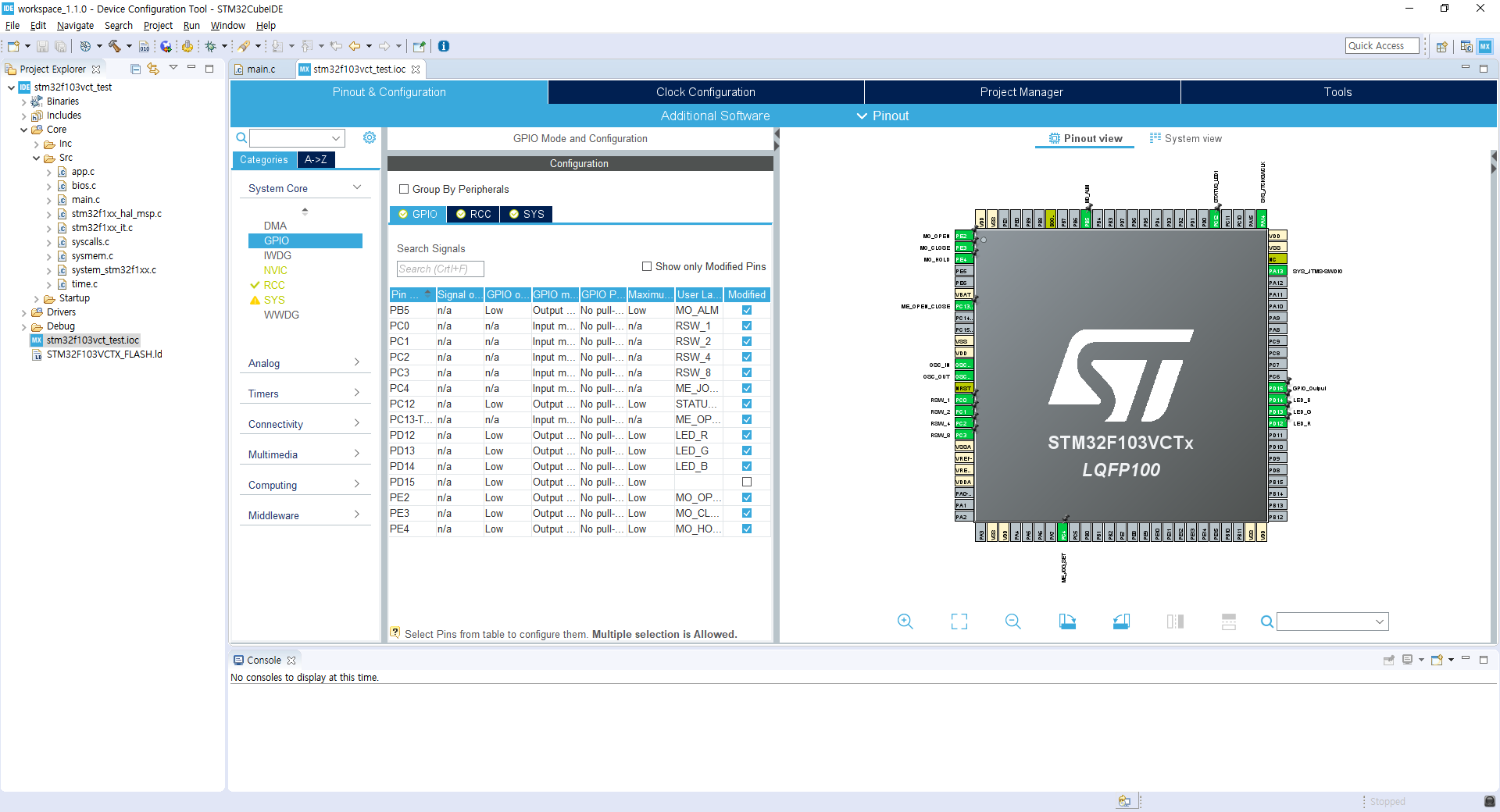The height and width of the screenshot is (812, 1500).
Task: Click the Collapse All icon in Project Explorer
Action: tap(135, 69)
